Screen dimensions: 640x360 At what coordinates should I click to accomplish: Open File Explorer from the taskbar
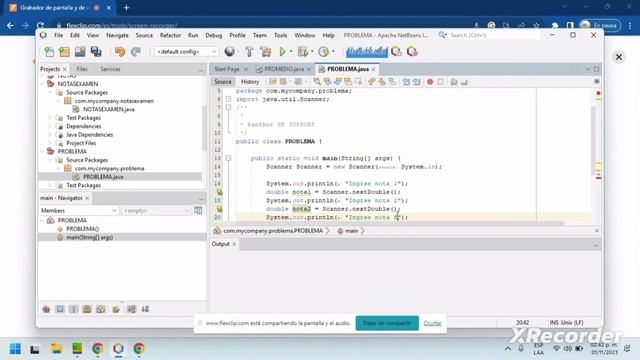point(56,349)
